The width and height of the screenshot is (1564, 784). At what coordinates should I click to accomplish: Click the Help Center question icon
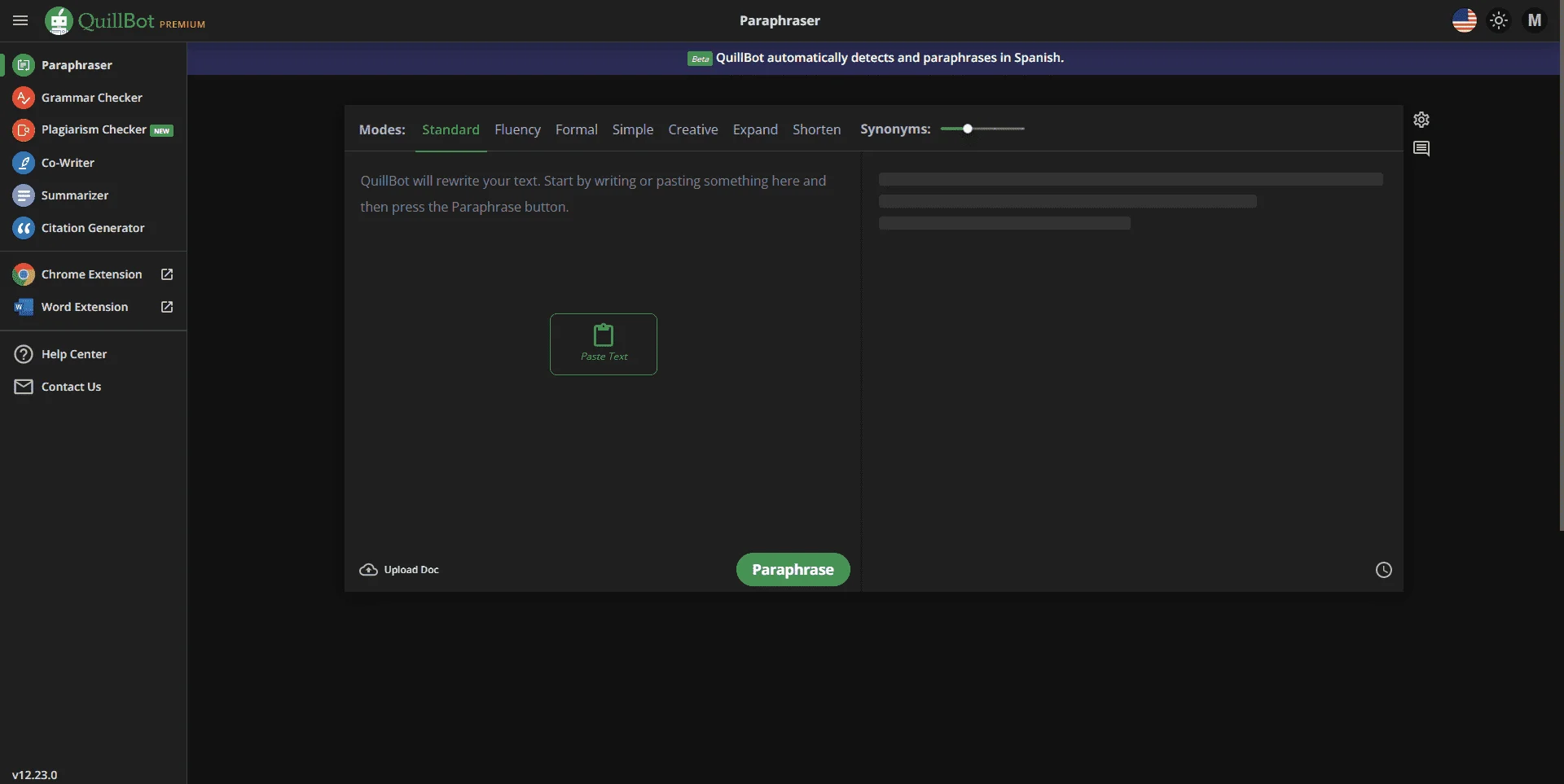click(x=24, y=354)
